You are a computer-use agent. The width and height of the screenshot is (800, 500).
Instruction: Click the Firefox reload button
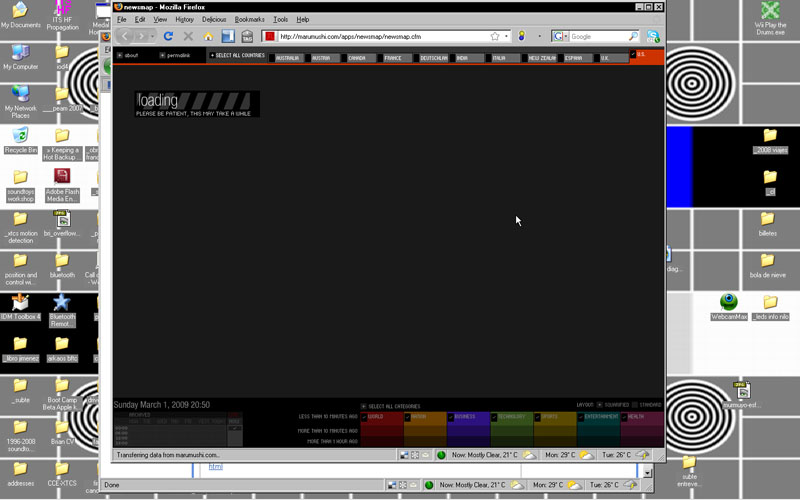168,36
